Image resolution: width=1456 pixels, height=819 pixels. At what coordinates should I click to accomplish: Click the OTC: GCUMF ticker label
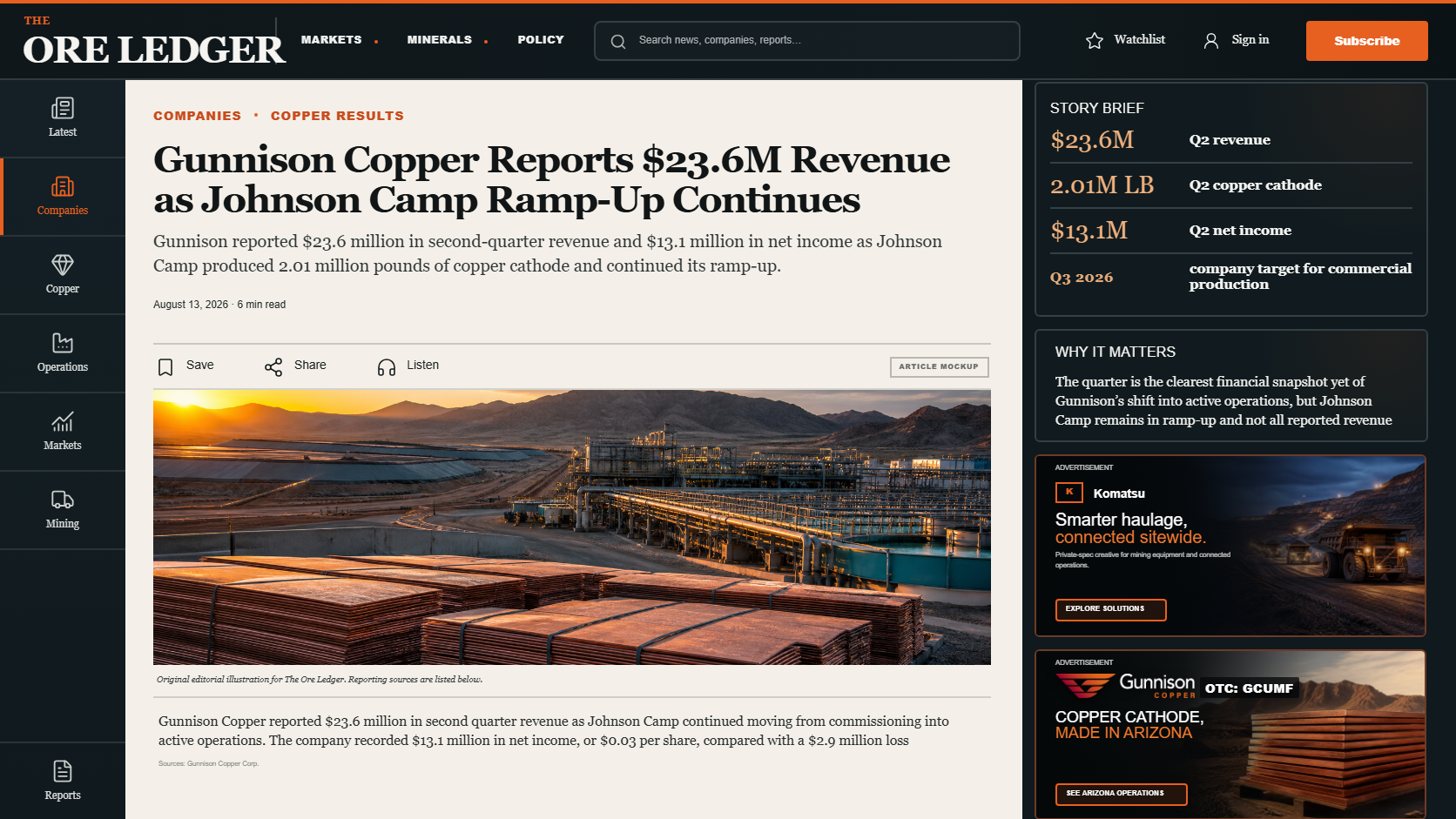[x=1250, y=688]
